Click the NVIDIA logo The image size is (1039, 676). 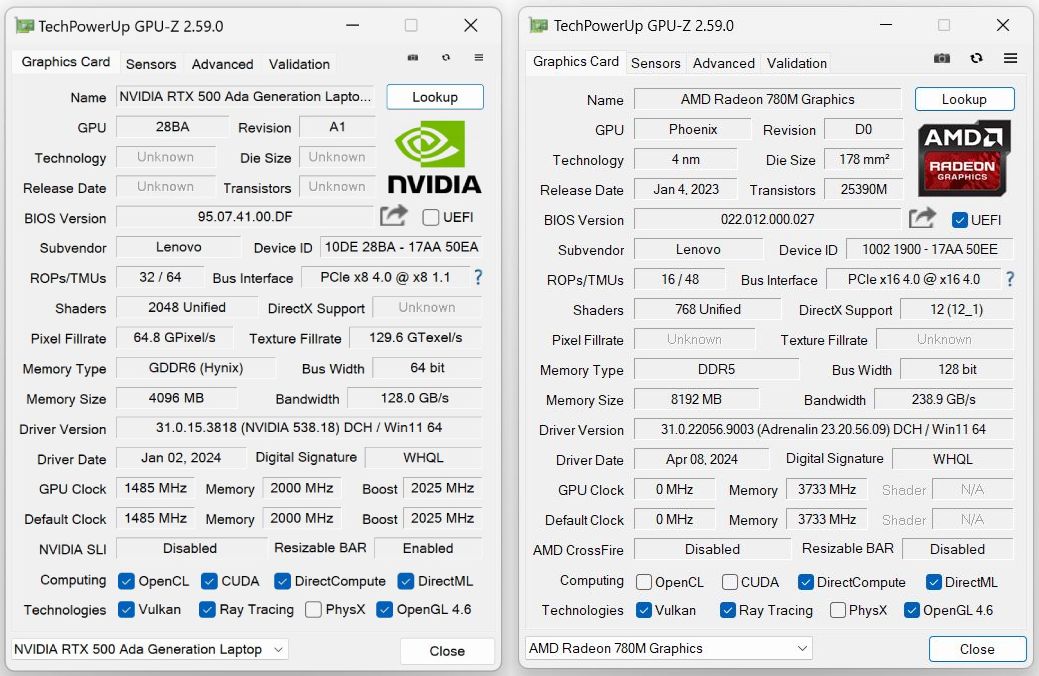(x=434, y=158)
